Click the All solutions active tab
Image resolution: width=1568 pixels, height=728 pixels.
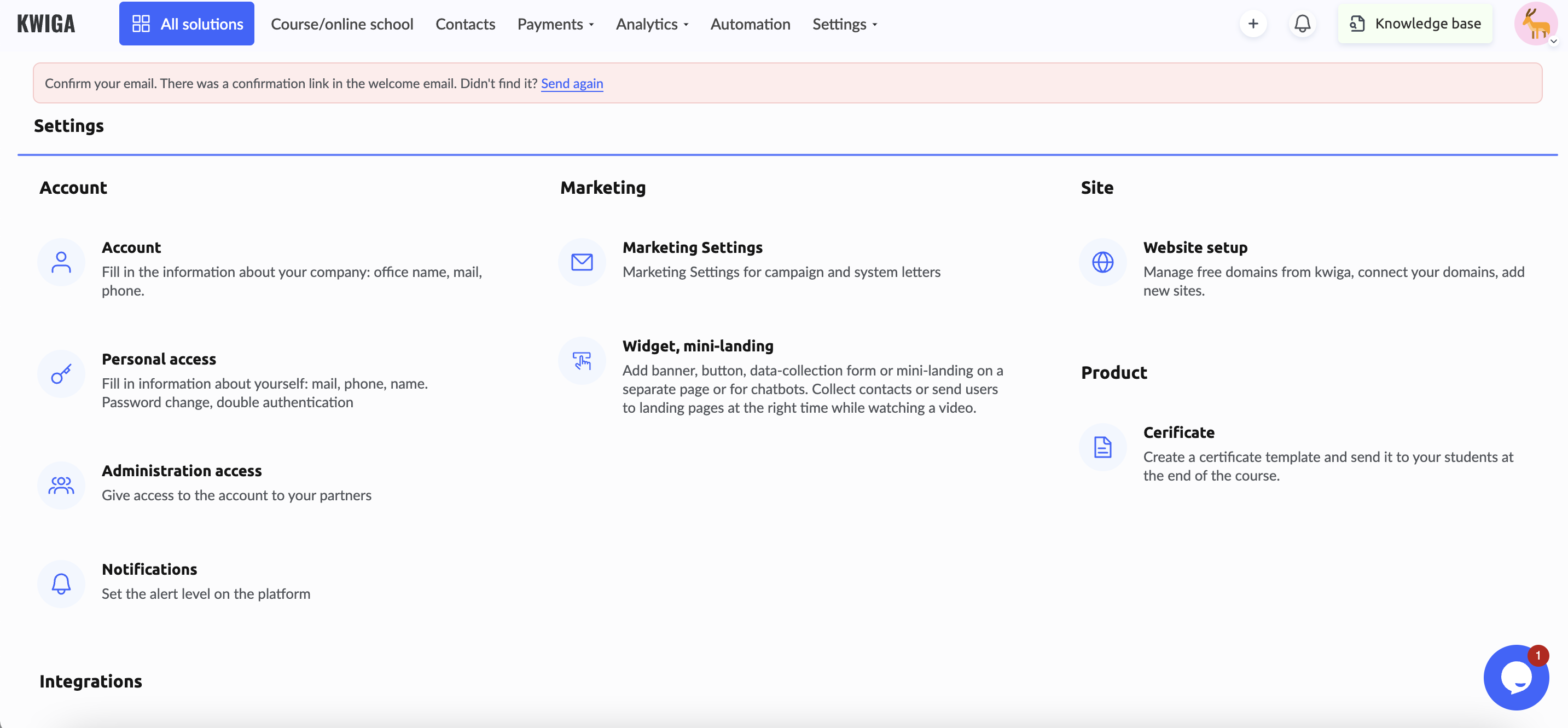coord(186,23)
